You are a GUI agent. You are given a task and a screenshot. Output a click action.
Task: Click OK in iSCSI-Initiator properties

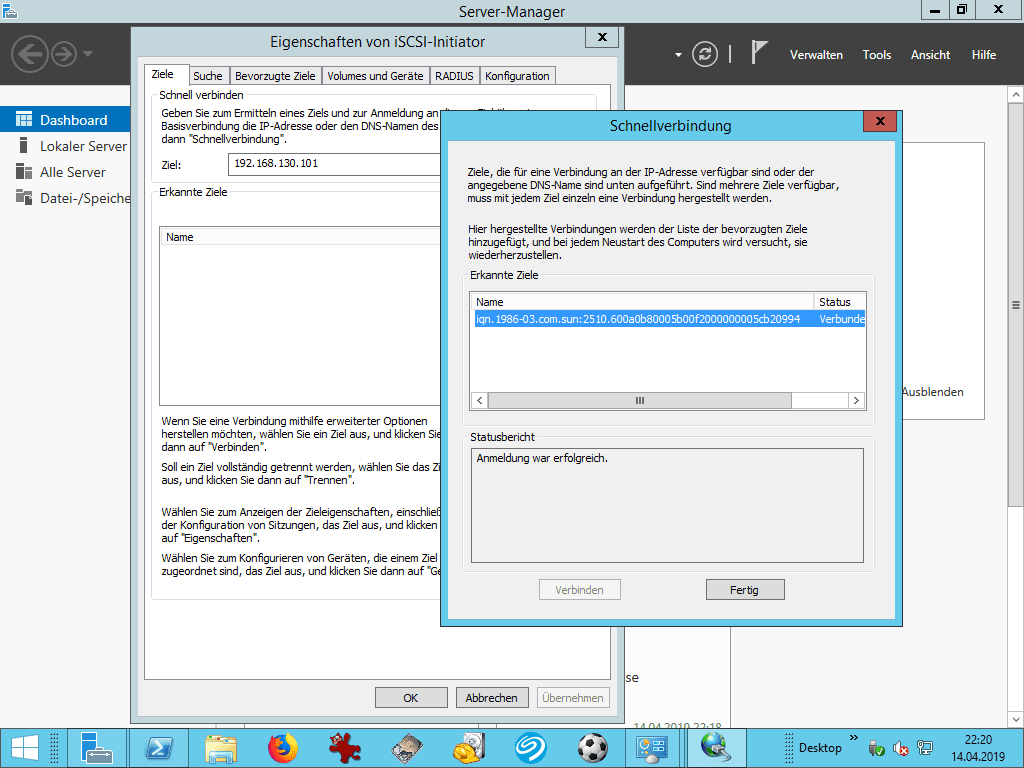point(411,697)
